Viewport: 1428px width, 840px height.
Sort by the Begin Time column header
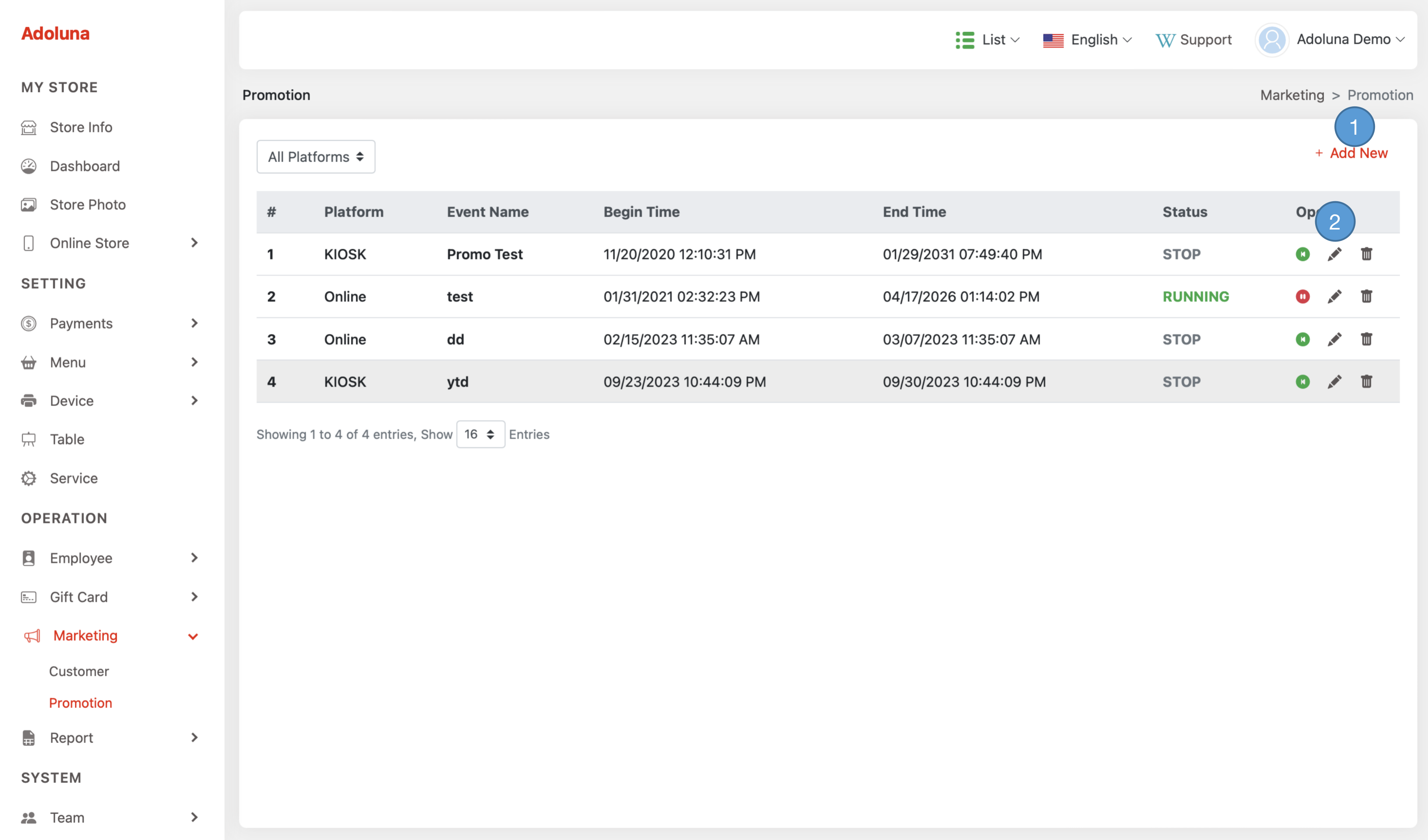coord(641,212)
